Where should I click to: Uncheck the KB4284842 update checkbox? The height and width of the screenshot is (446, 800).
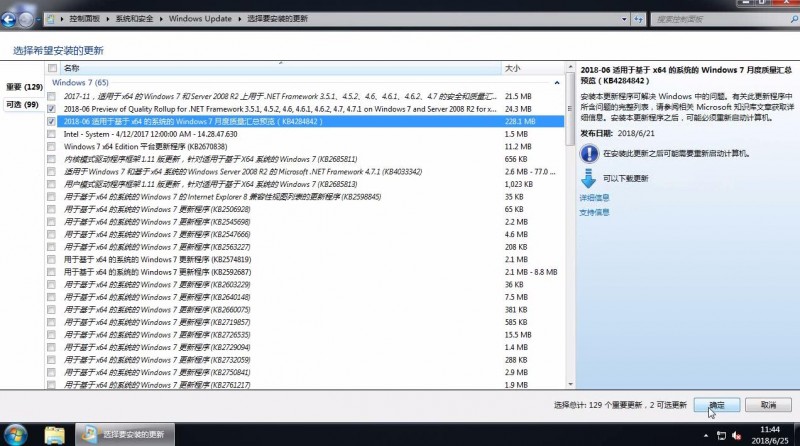52,121
